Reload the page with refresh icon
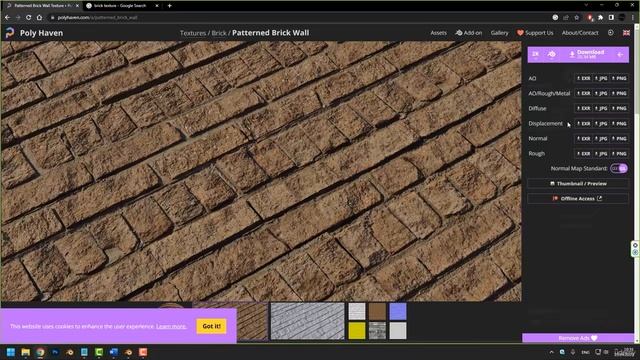Viewport: 640px width, 360px height. pos(29,18)
